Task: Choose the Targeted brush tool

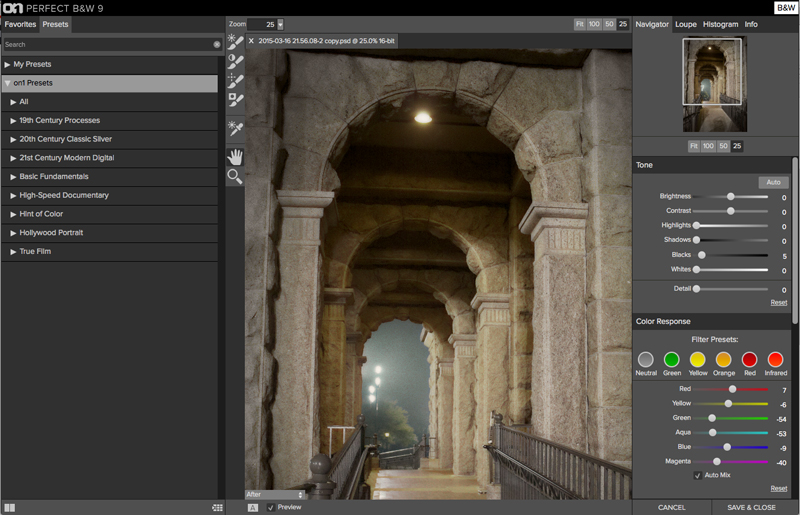Action: coord(235,80)
